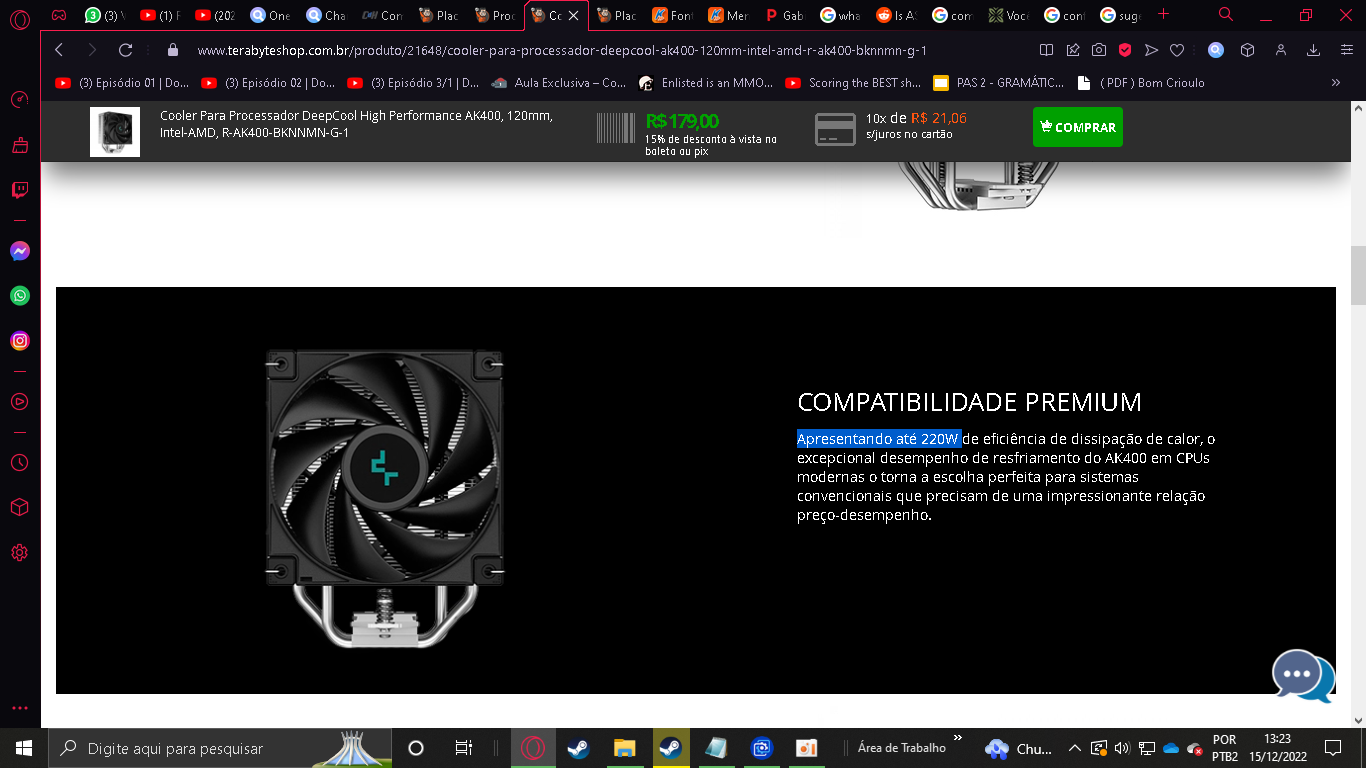This screenshot has height=768, width=1366.
Task: Add to pinboard edit icon
Action: click(1073, 50)
